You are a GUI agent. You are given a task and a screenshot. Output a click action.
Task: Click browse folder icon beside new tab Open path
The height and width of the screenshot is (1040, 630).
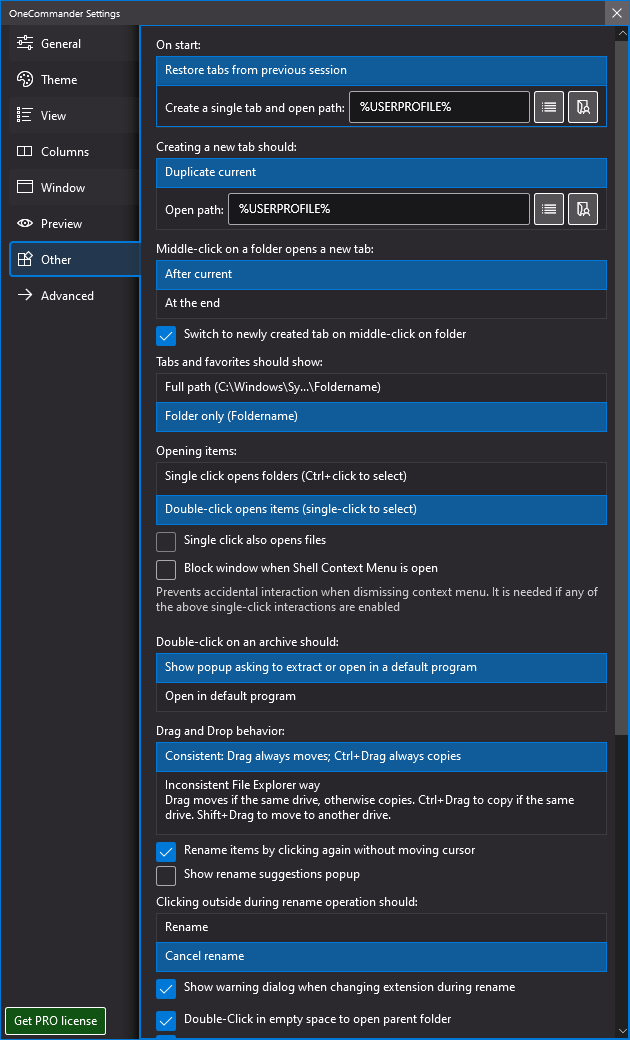click(583, 209)
